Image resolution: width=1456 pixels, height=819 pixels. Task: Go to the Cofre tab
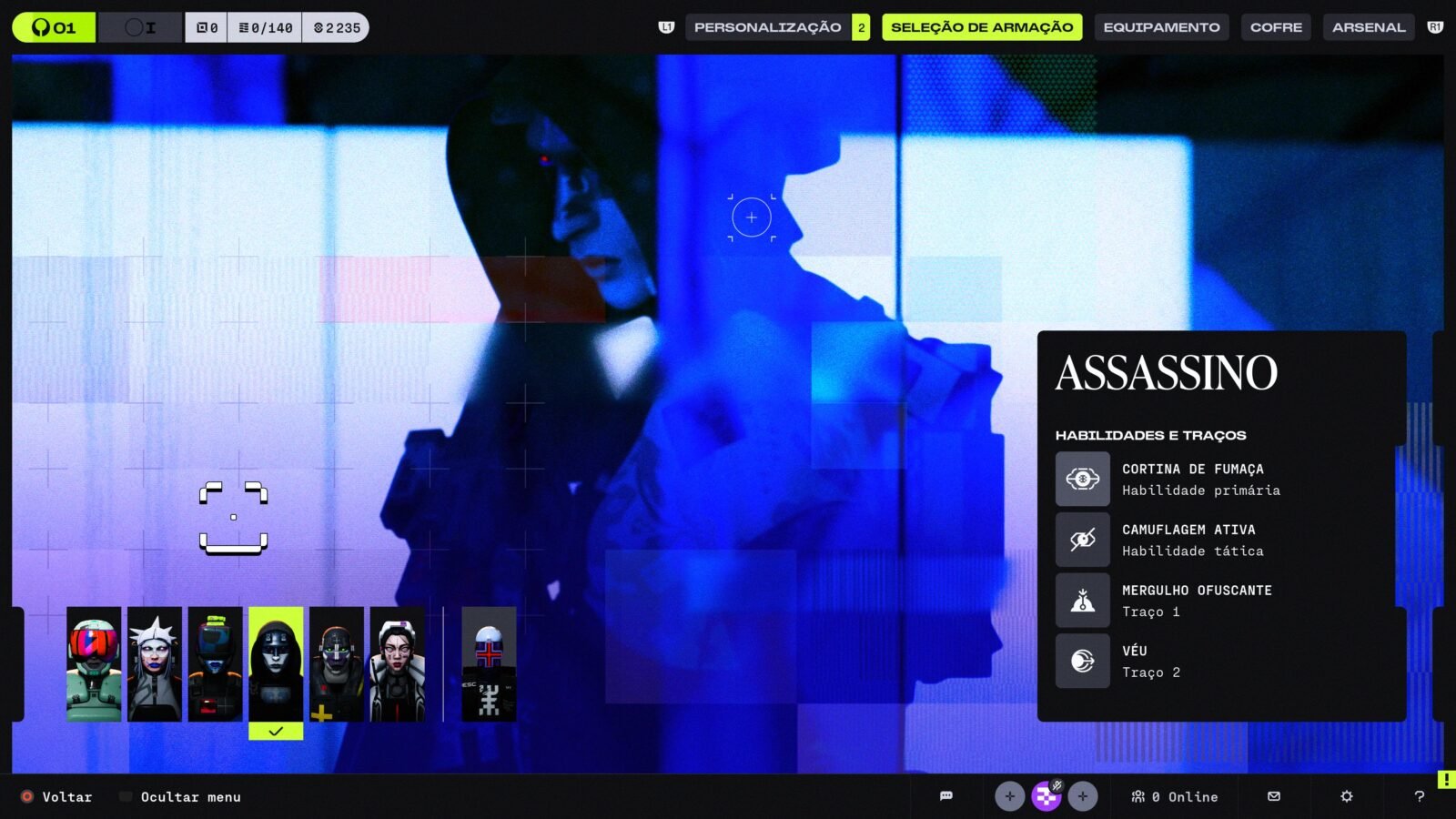click(1276, 27)
